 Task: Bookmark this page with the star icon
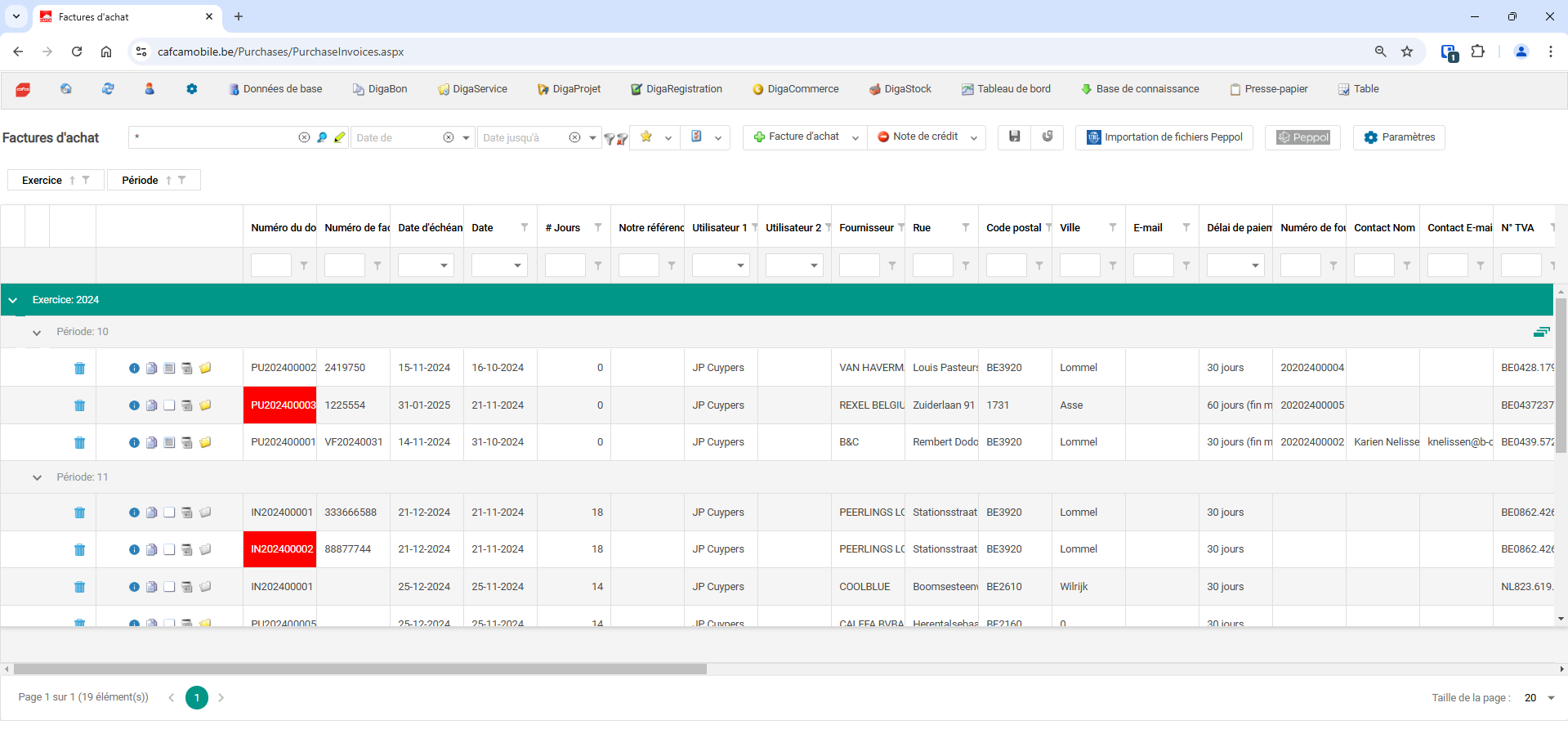pyautogui.click(x=1407, y=51)
